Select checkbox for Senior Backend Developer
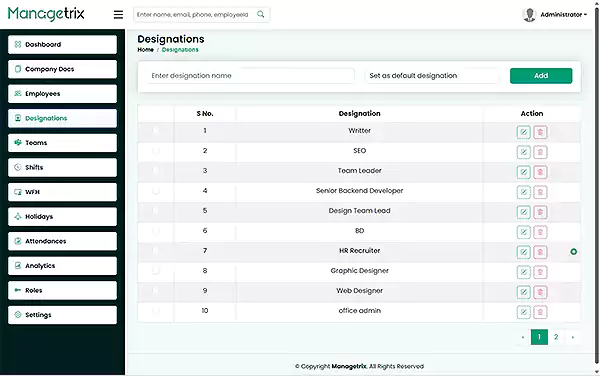The height and width of the screenshot is (376, 600). [155, 190]
